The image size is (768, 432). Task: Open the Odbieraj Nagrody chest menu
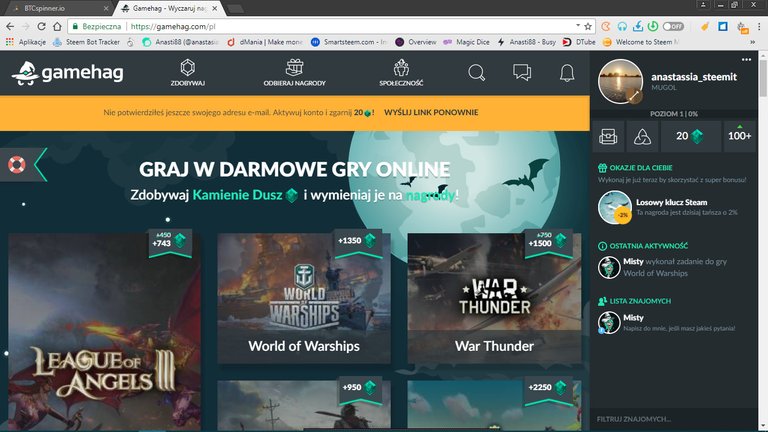[x=294, y=73]
